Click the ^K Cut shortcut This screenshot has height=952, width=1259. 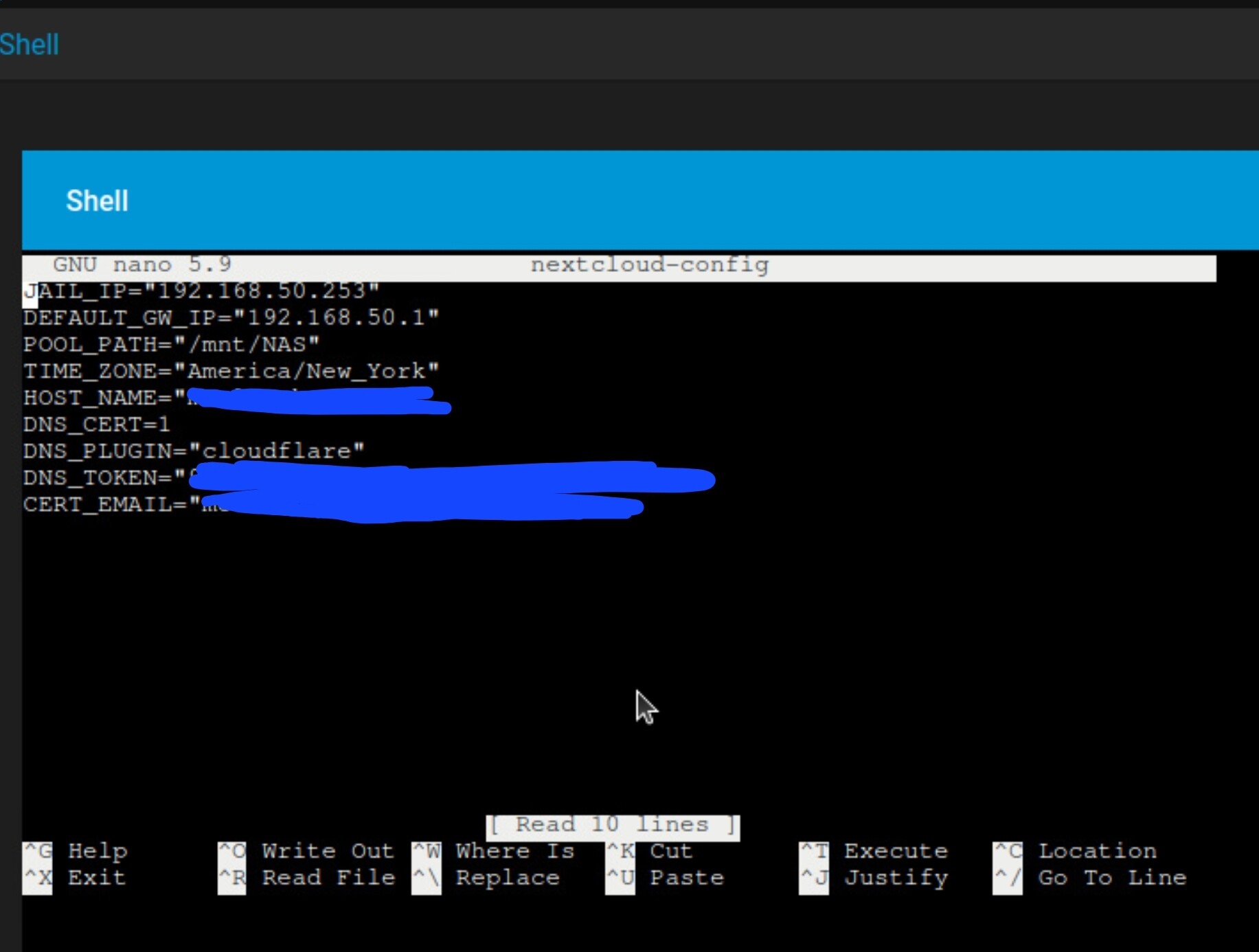[x=649, y=851]
